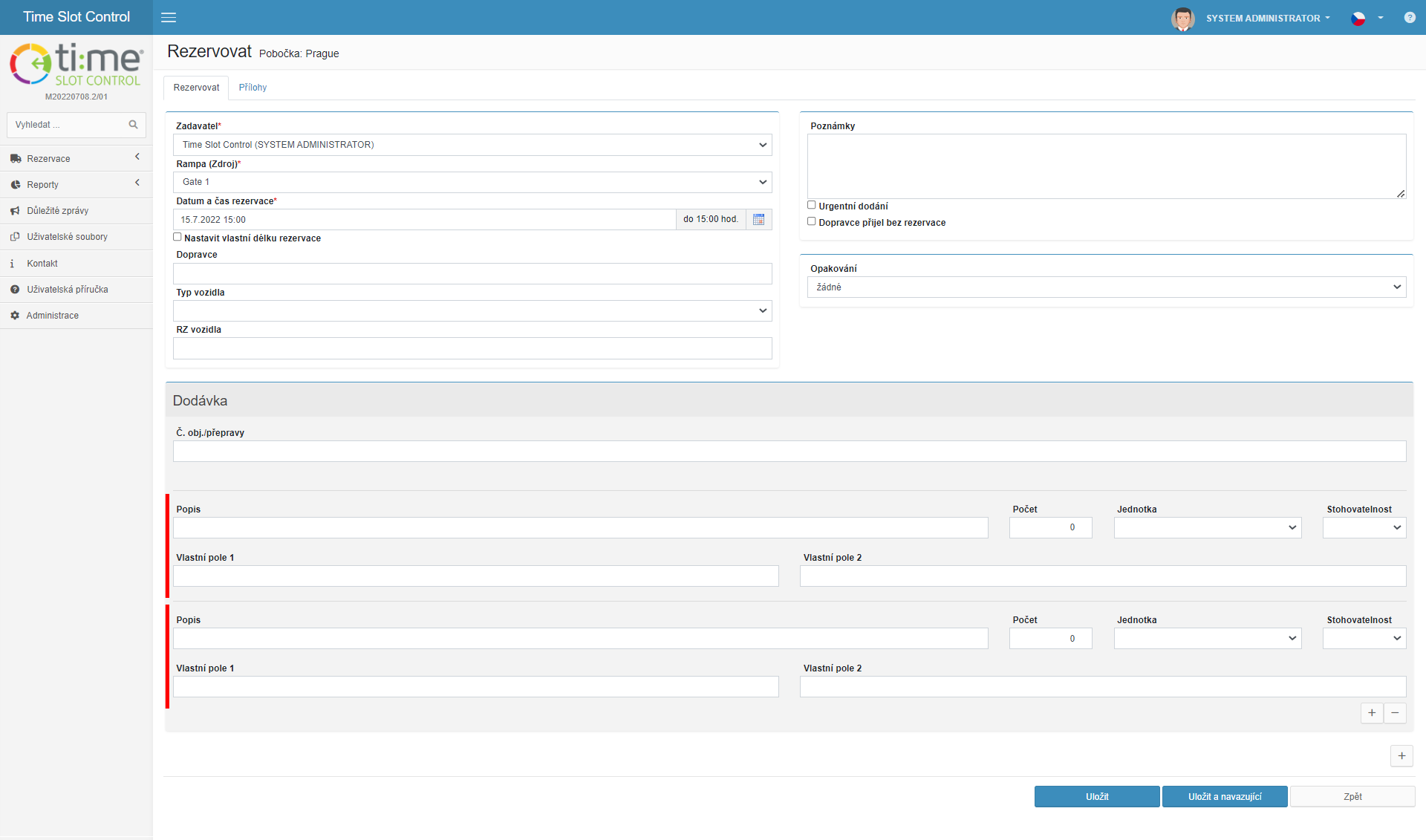
Task: Open the Opakování dropdown
Action: (1107, 287)
